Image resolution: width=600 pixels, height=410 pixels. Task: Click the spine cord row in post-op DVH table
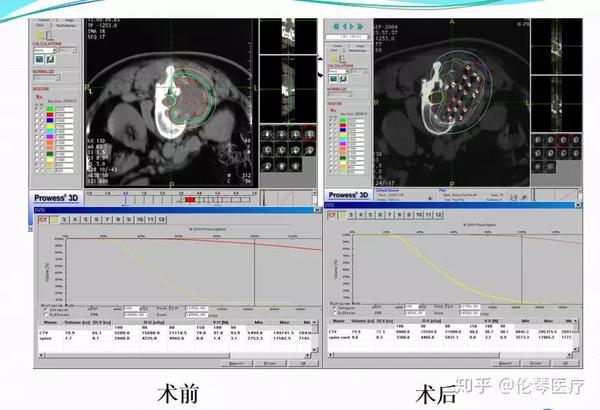click(x=452, y=337)
